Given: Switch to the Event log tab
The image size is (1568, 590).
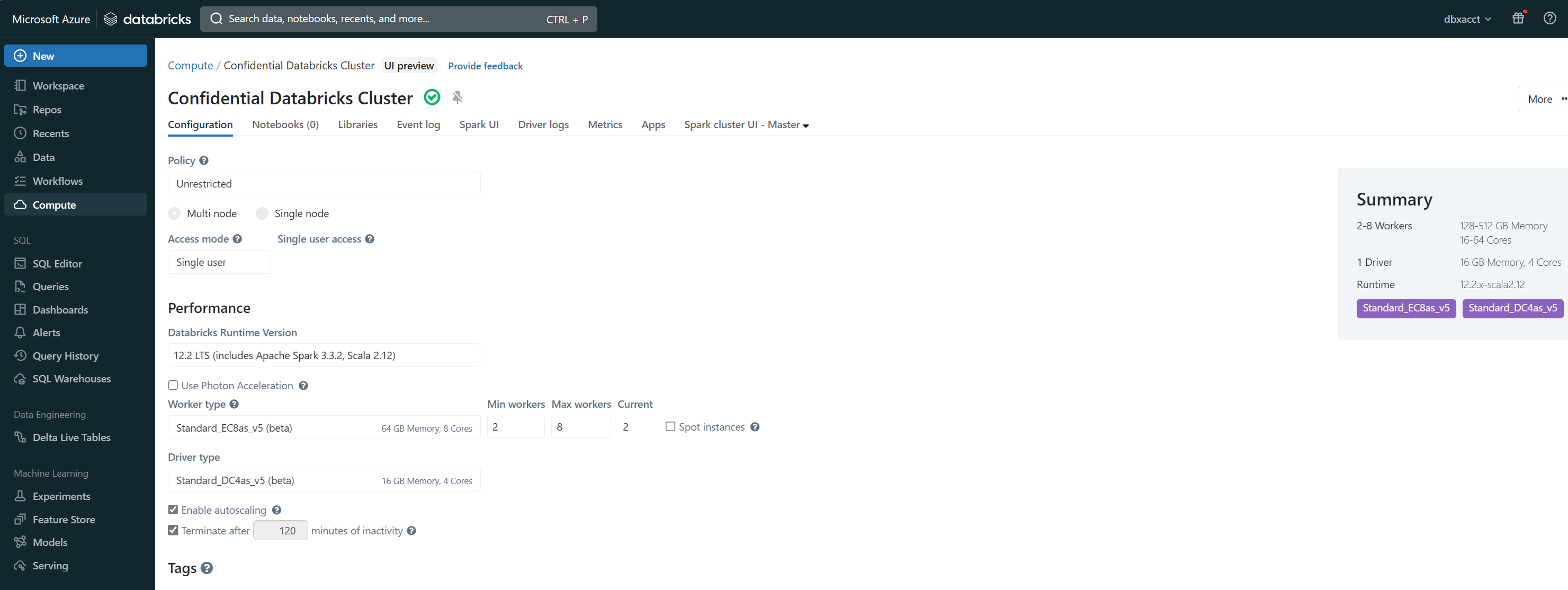Looking at the screenshot, I should click(418, 125).
